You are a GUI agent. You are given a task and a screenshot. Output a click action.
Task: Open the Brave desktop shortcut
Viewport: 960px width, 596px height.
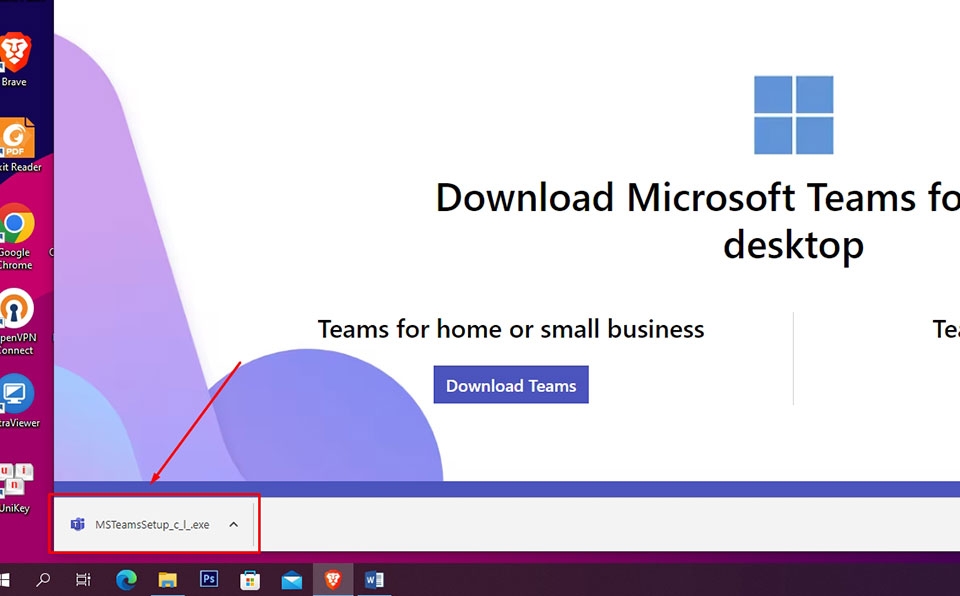point(15,58)
